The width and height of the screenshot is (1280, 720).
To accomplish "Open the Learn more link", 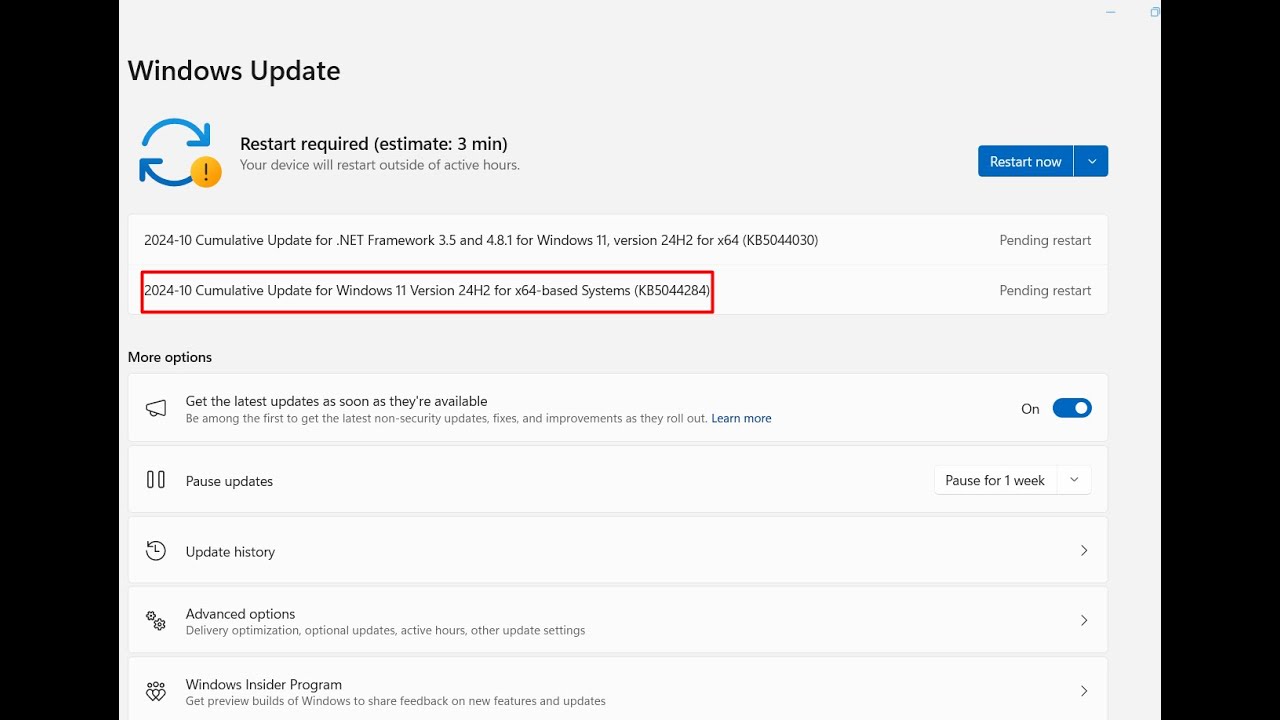I will click(741, 418).
